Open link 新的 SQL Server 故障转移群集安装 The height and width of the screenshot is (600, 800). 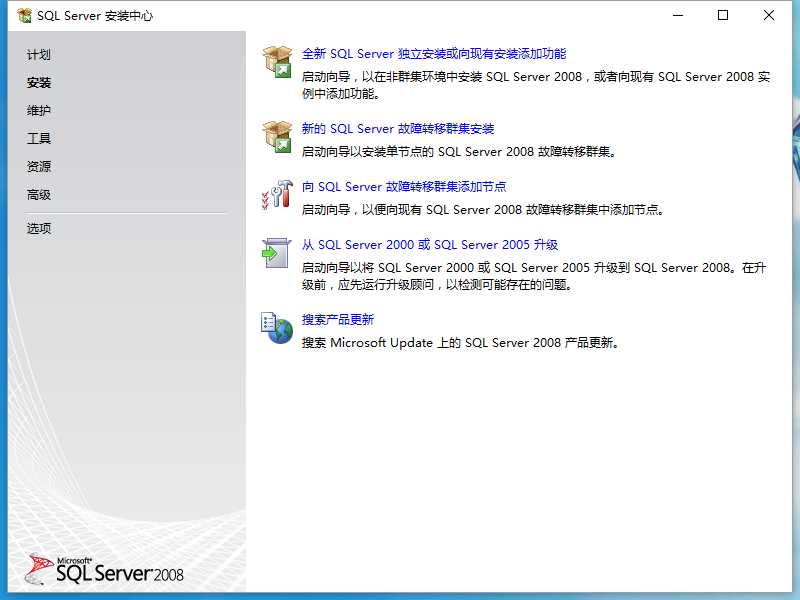click(398, 129)
